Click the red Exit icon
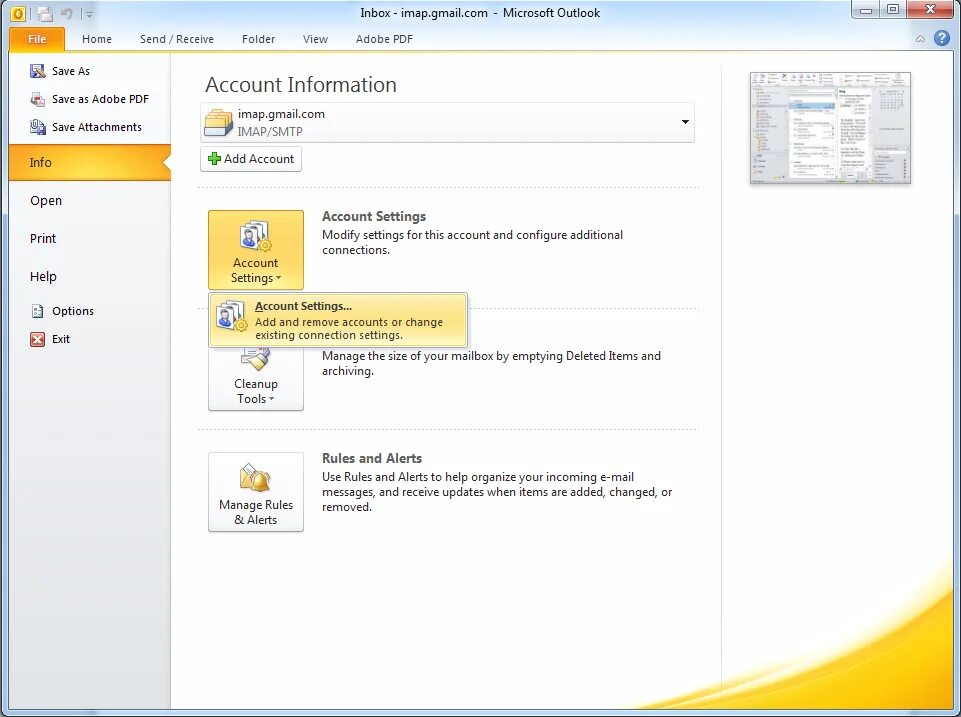The width and height of the screenshot is (961, 717). coord(37,339)
